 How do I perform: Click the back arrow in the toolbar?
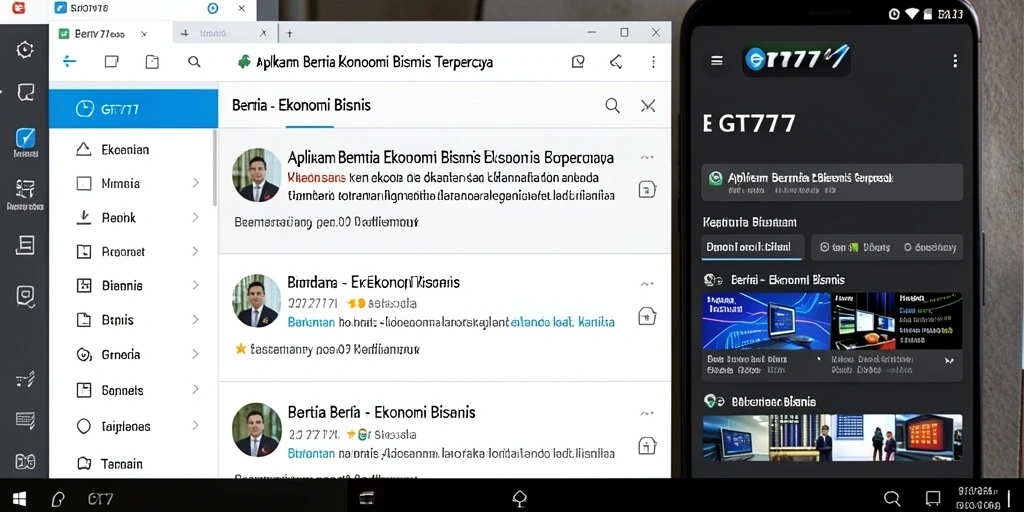[69, 61]
